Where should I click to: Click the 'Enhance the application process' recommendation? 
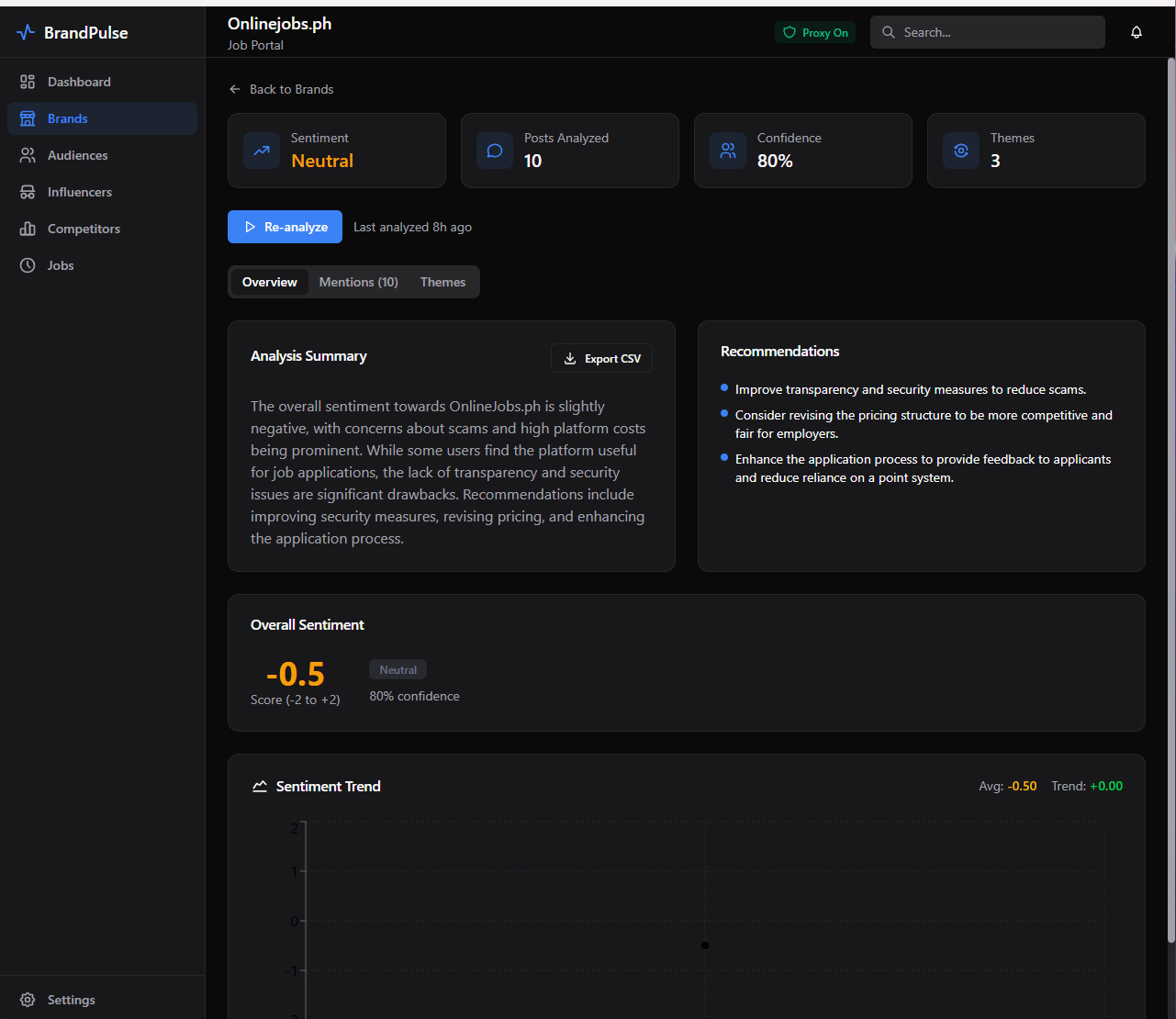tap(924, 468)
